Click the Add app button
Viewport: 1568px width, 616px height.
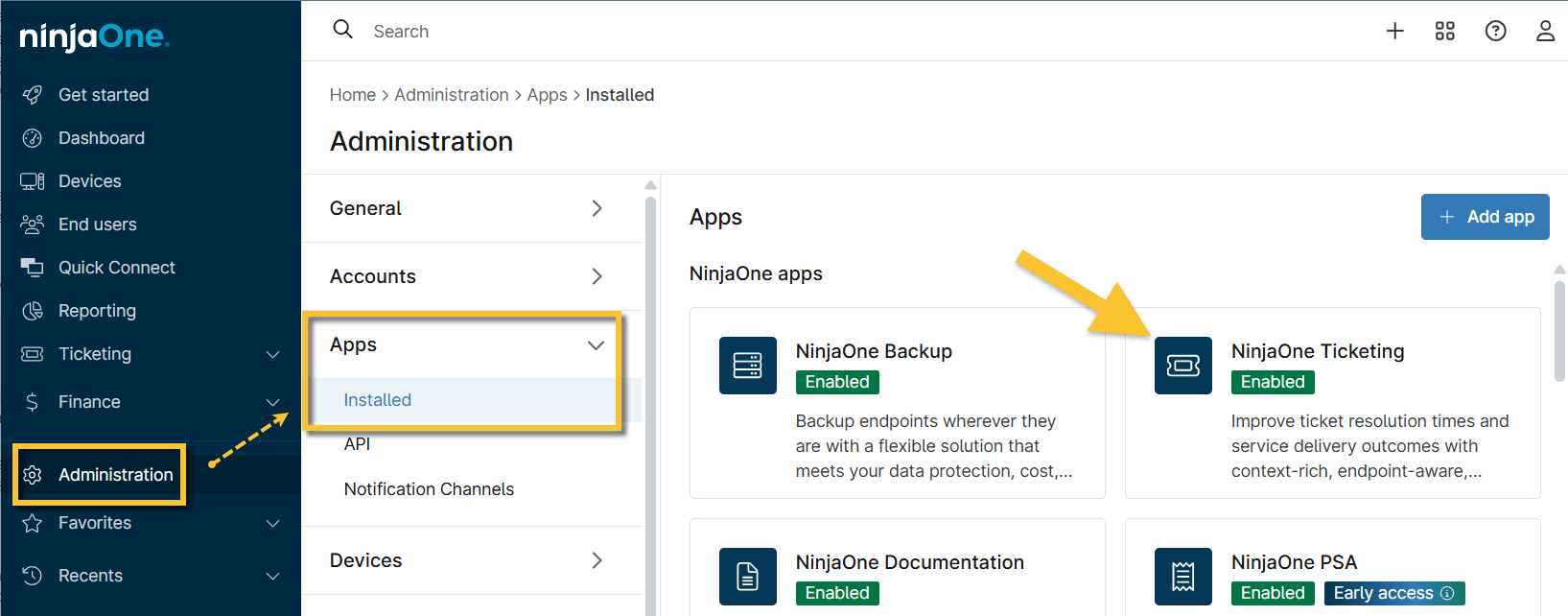[x=1485, y=217]
